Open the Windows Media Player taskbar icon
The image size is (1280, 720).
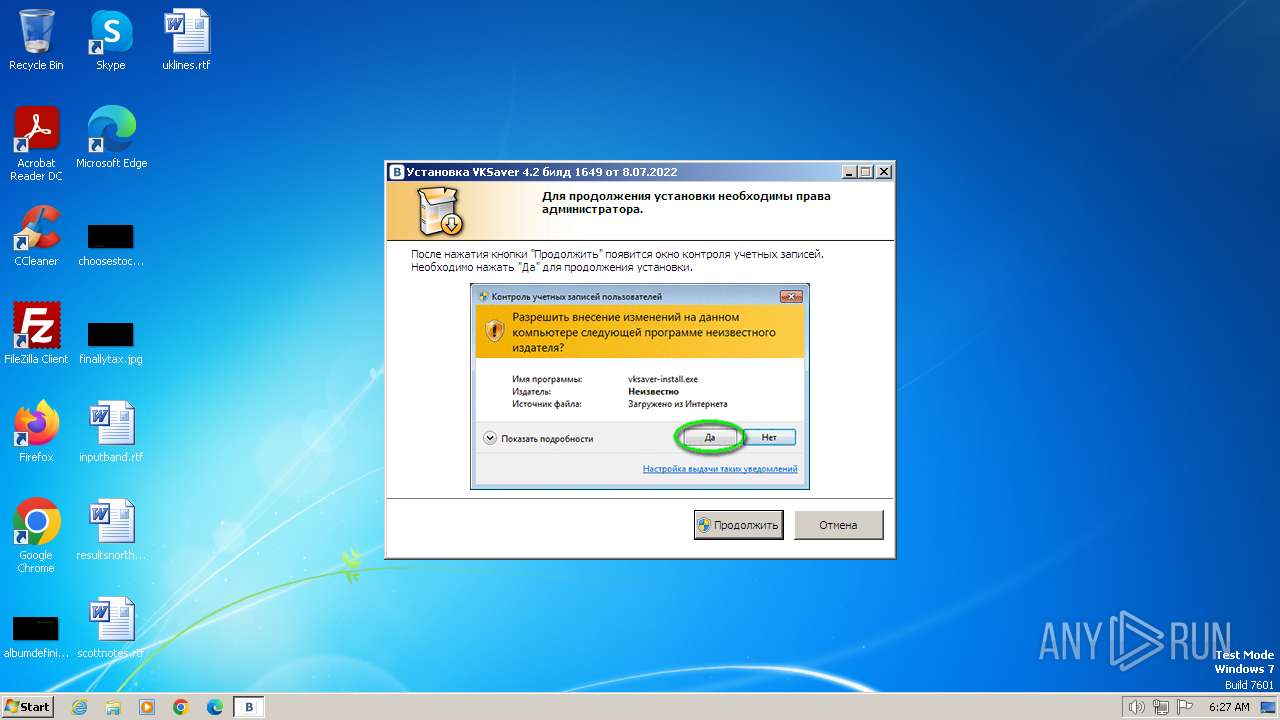point(147,707)
